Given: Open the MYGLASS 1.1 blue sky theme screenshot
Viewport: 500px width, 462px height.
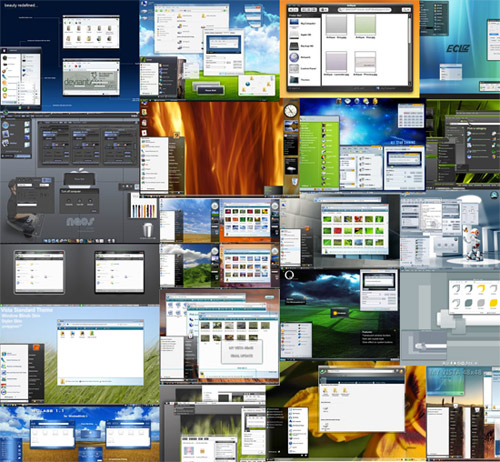Looking at the screenshot, I should pos(80,434).
